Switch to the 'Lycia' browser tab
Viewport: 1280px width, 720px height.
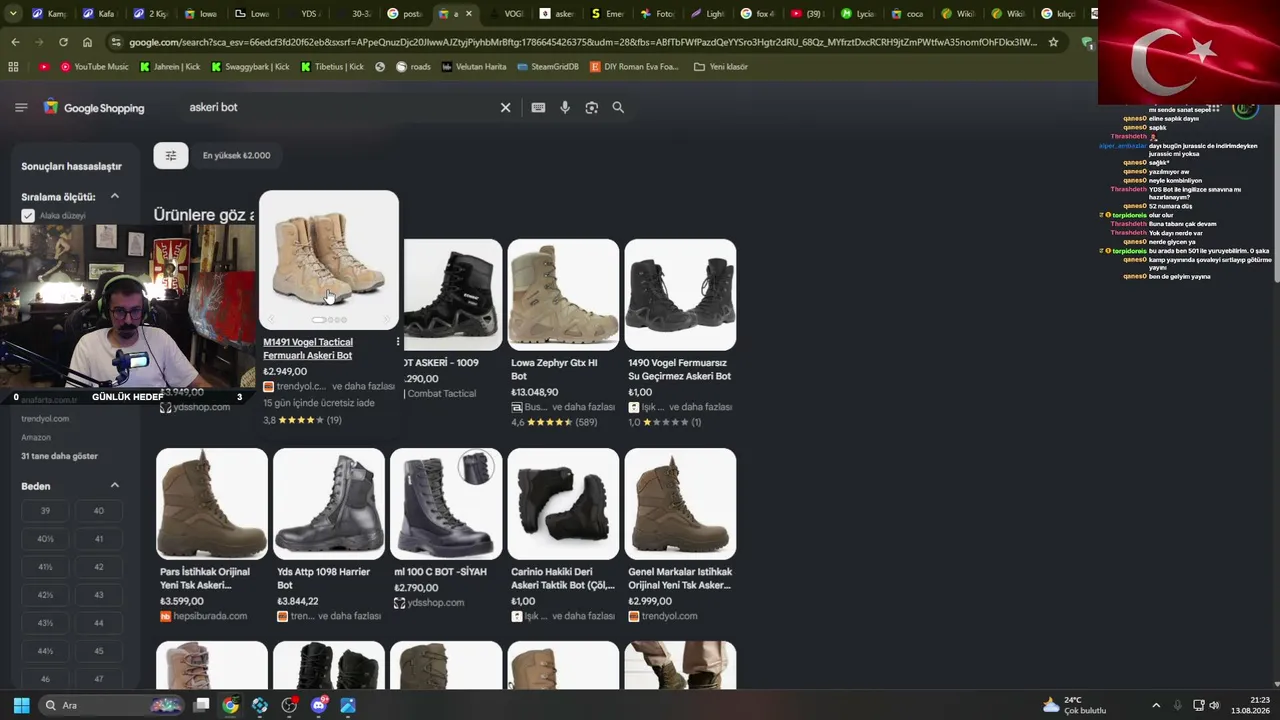pos(858,14)
